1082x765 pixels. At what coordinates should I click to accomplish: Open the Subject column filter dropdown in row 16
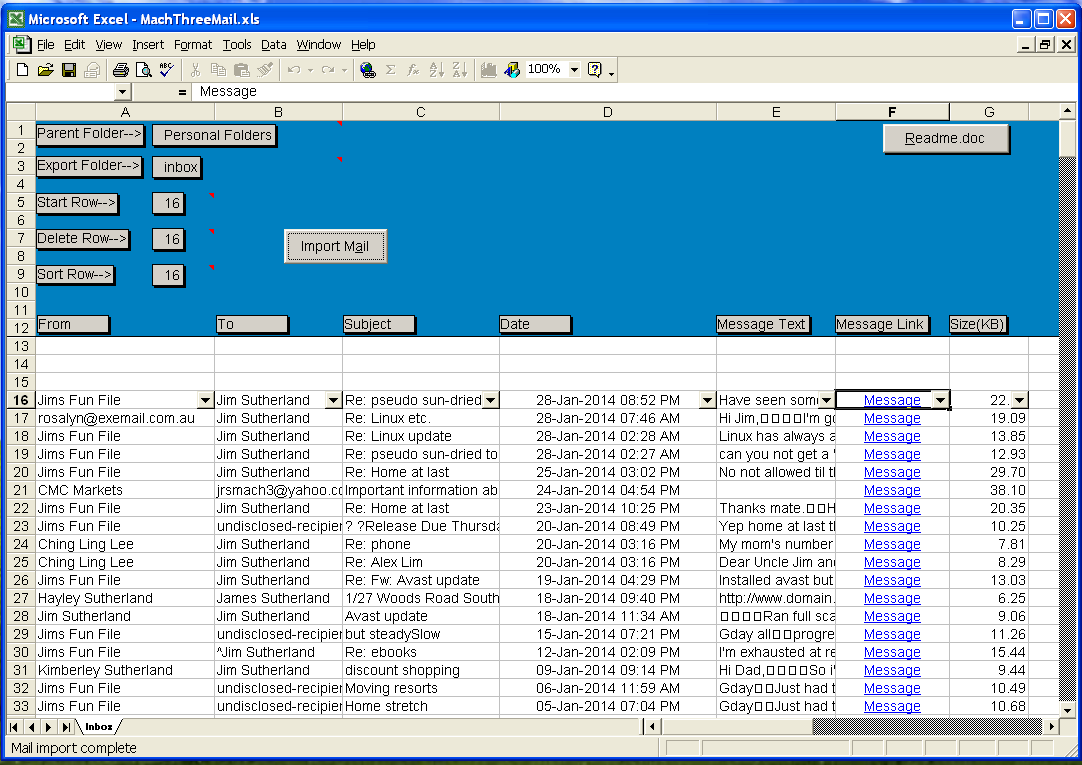(x=490, y=400)
